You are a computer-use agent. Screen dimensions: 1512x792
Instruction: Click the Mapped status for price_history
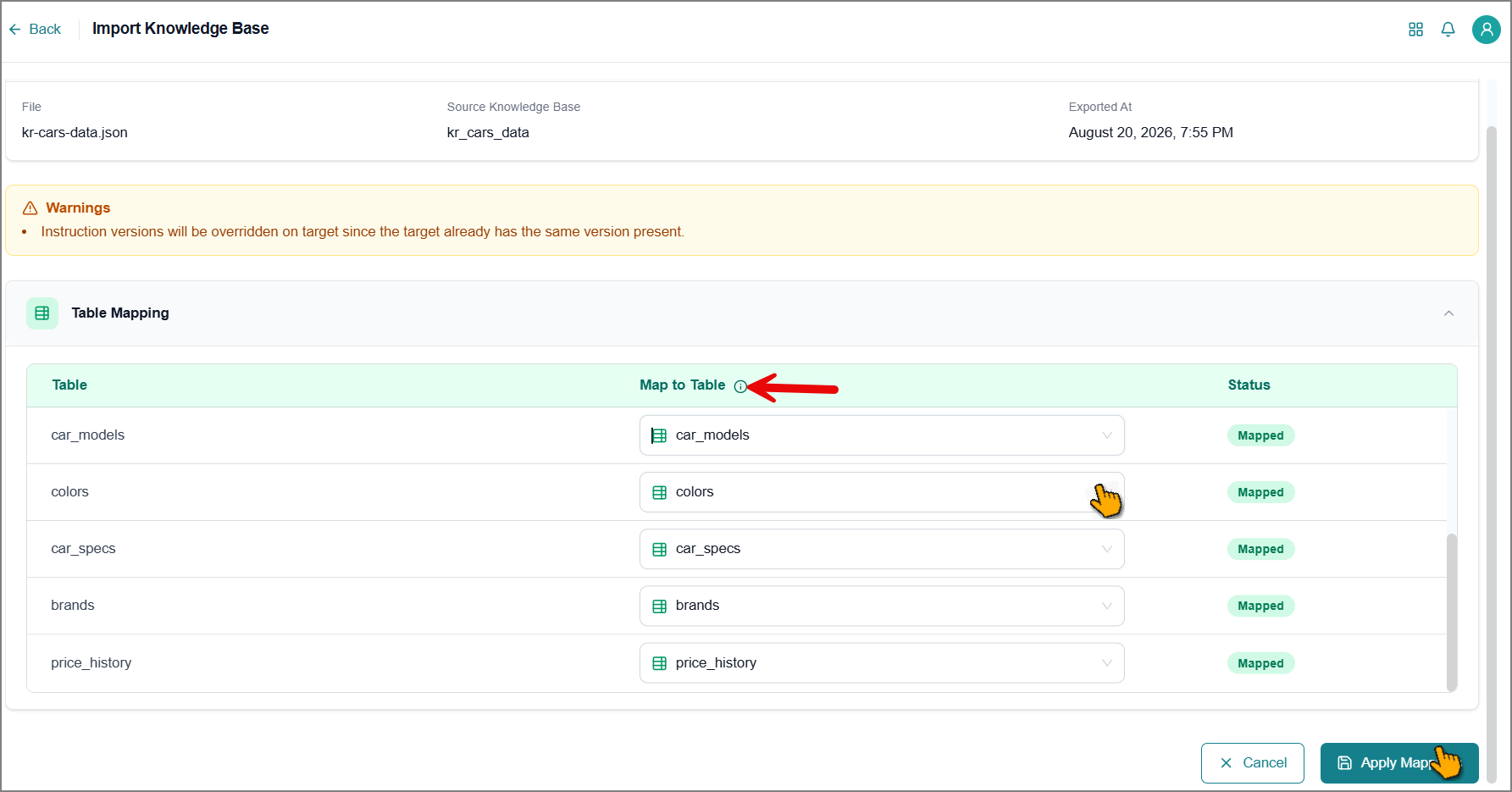tap(1260, 663)
